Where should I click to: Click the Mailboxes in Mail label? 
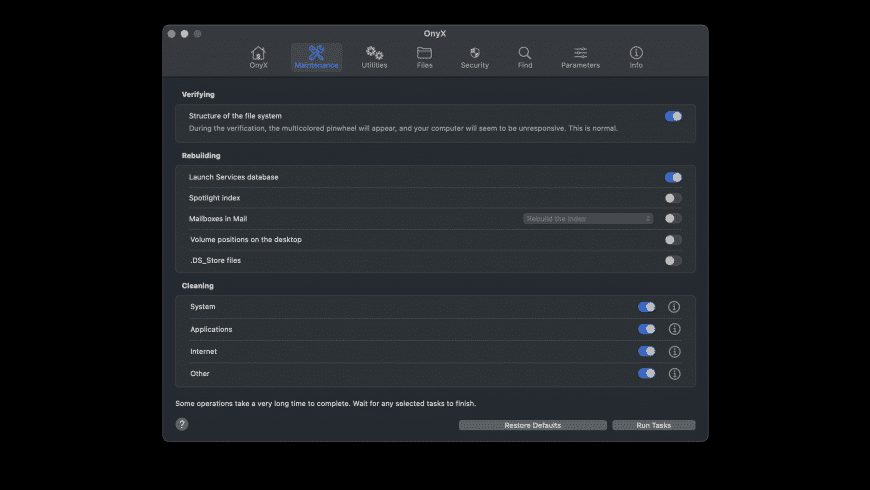[218, 219]
